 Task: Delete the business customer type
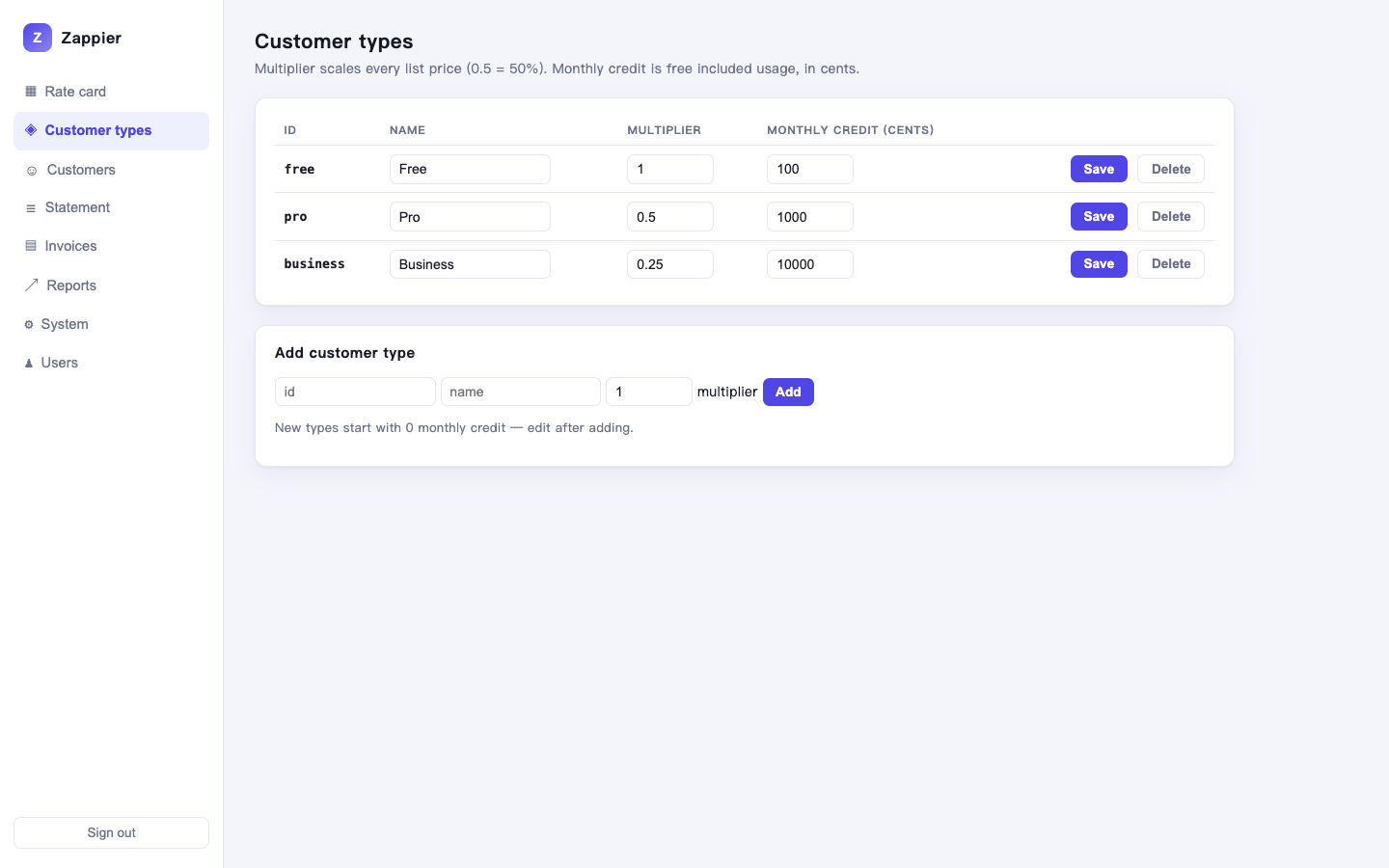[1171, 263]
